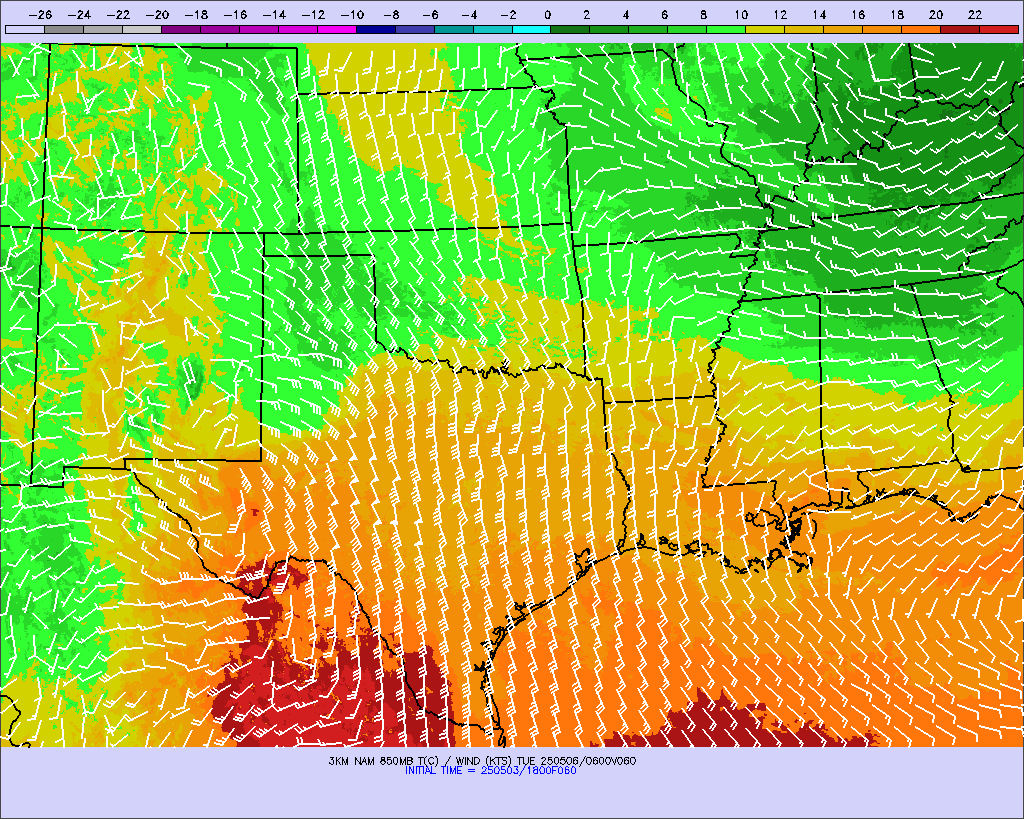
Task: Click the dark red swatch between 20 and 22
Action: click(960, 29)
